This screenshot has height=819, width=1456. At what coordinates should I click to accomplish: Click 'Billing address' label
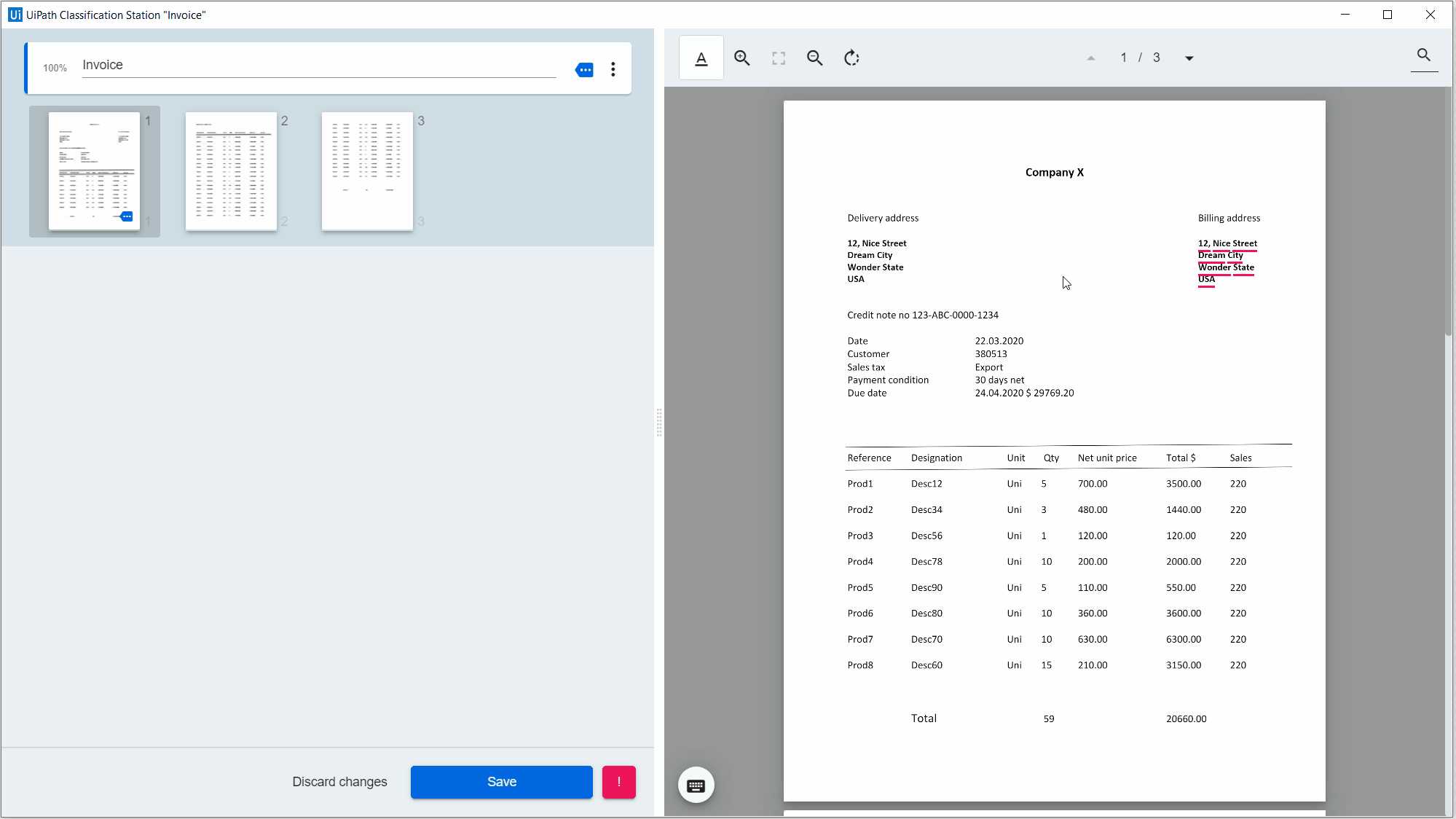(1229, 219)
